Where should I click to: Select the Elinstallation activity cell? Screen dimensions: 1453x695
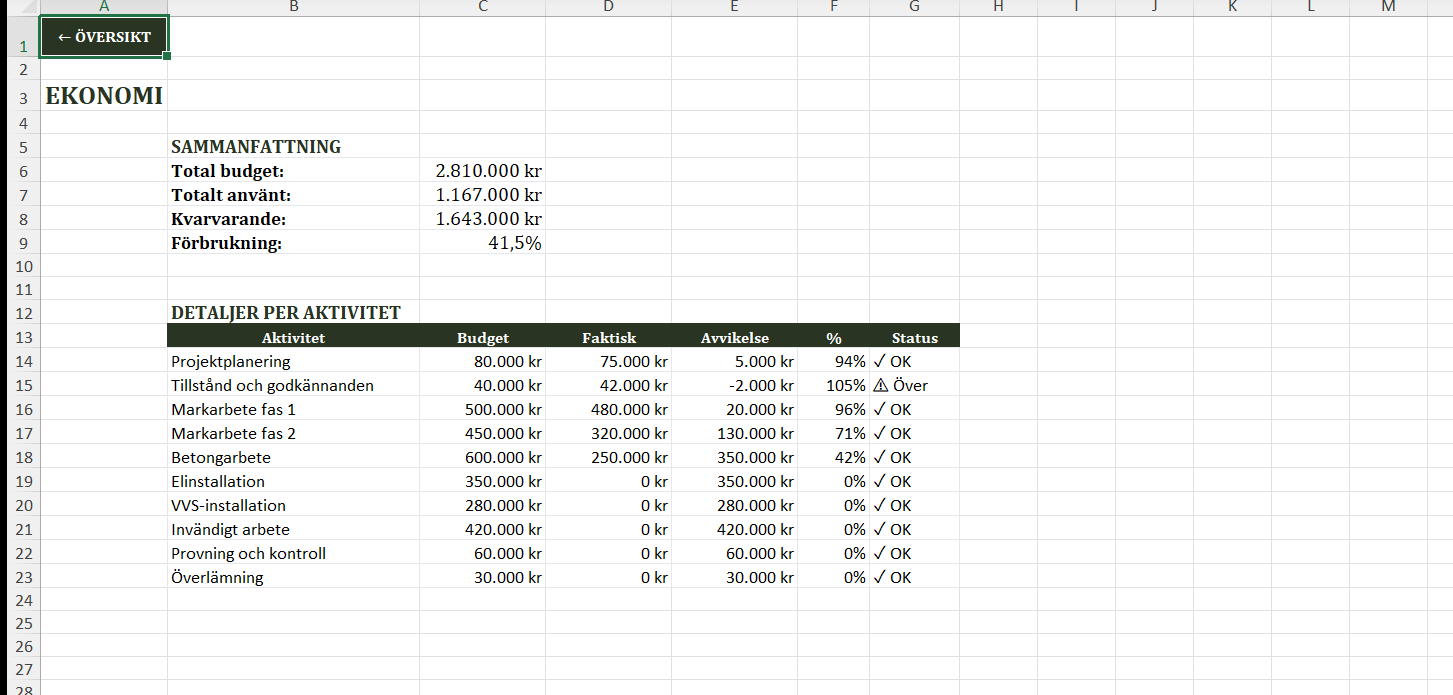pyautogui.click(x=293, y=481)
